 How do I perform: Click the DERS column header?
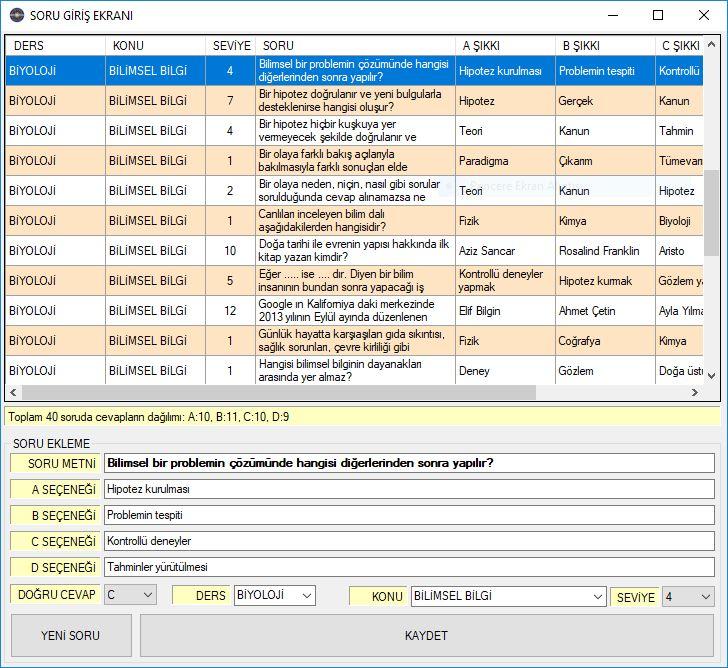(54, 46)
